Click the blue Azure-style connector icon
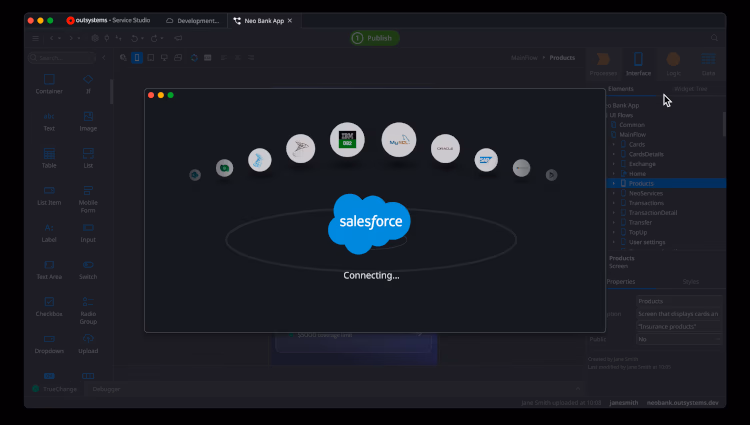The height and width of the screenshot is (425, 750). click(x=260, y=160)
